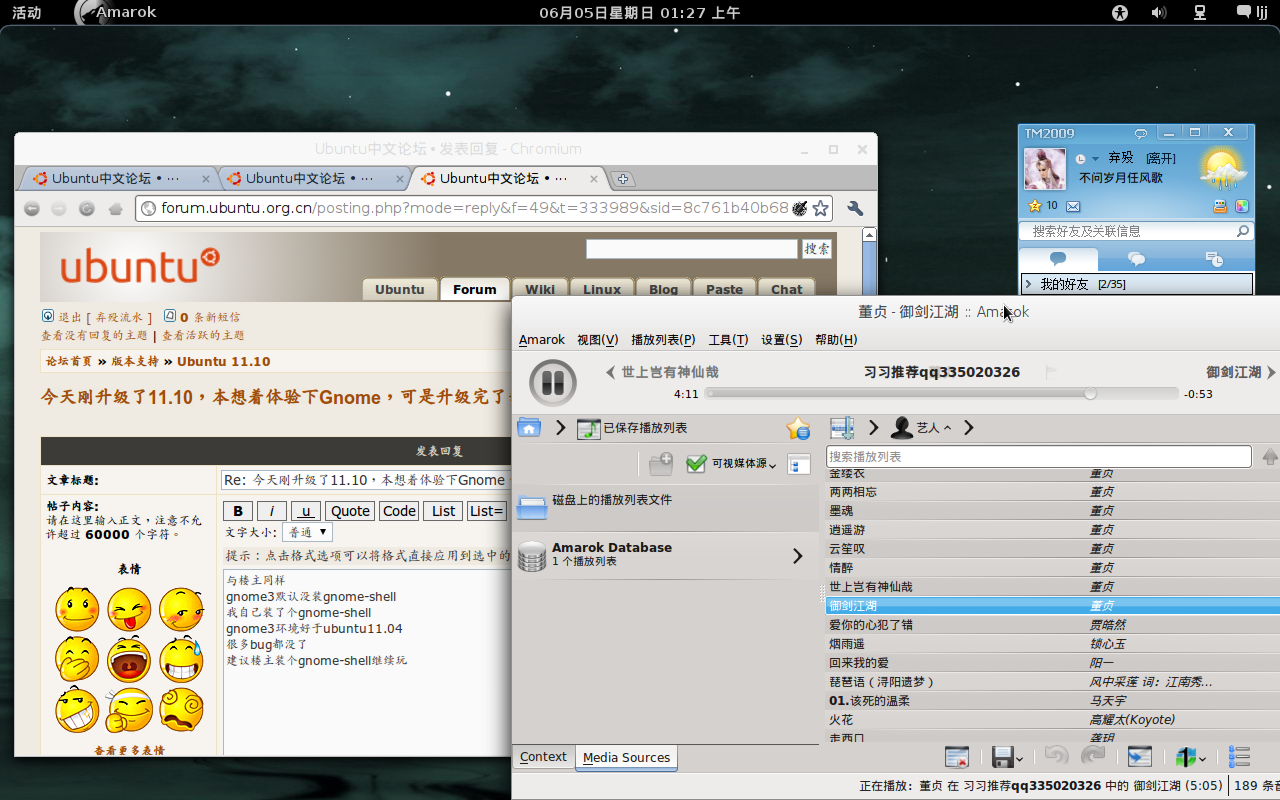The height and width of the screenshot is (800, 1280).
Task: Open the Amarok menu in the menu bar
Action: pyautogui.click(x=542, y=340)
